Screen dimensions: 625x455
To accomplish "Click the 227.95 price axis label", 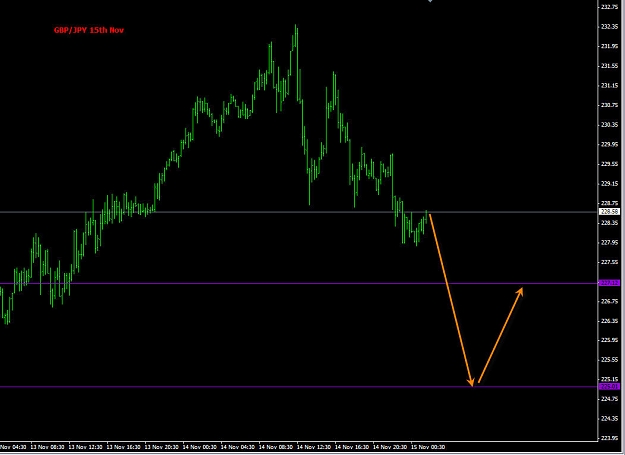I will coord(609,242).
